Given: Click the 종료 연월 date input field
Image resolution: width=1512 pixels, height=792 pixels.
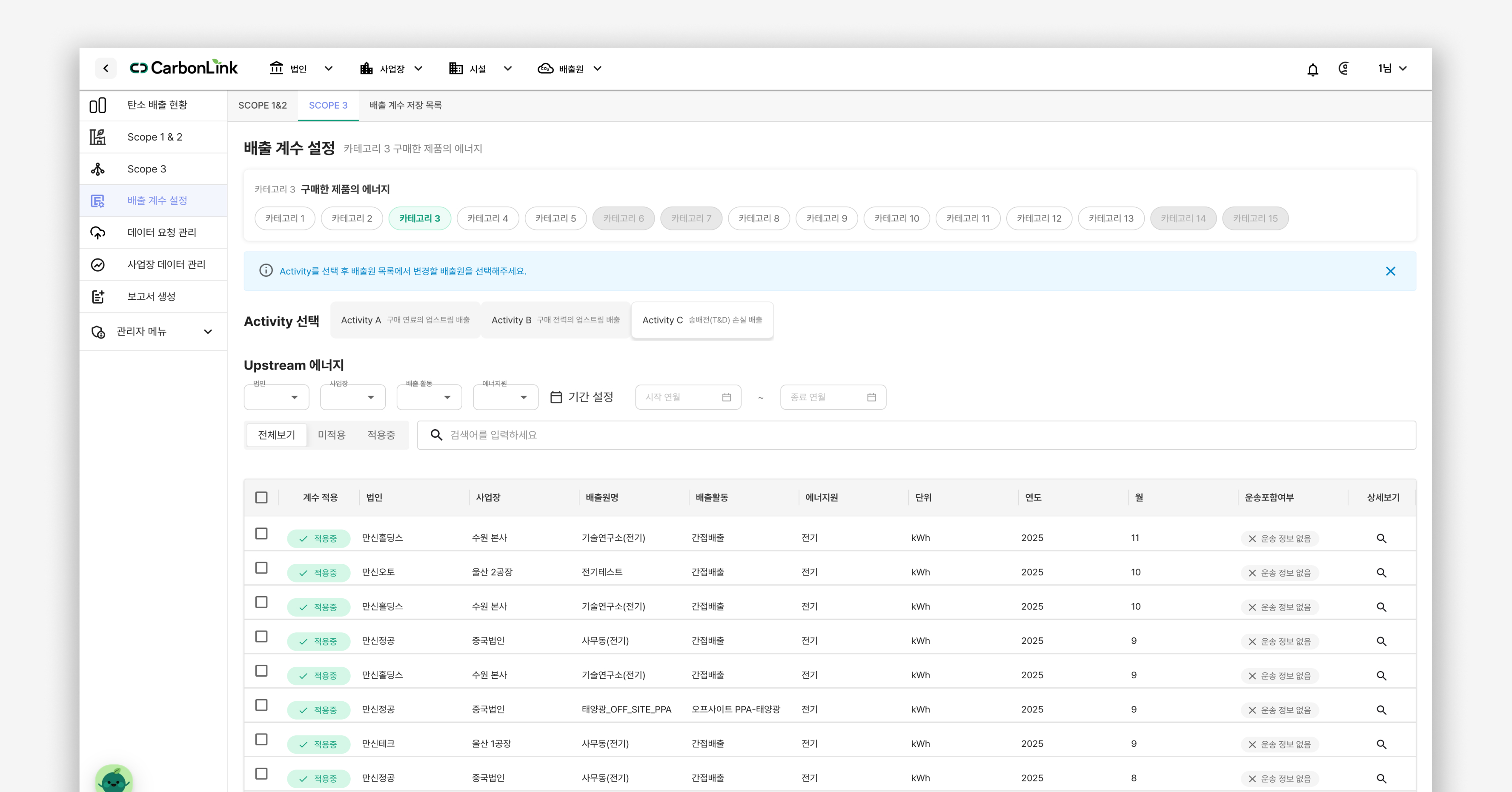Looking at the screenshot, I should [x=833, y=397].
